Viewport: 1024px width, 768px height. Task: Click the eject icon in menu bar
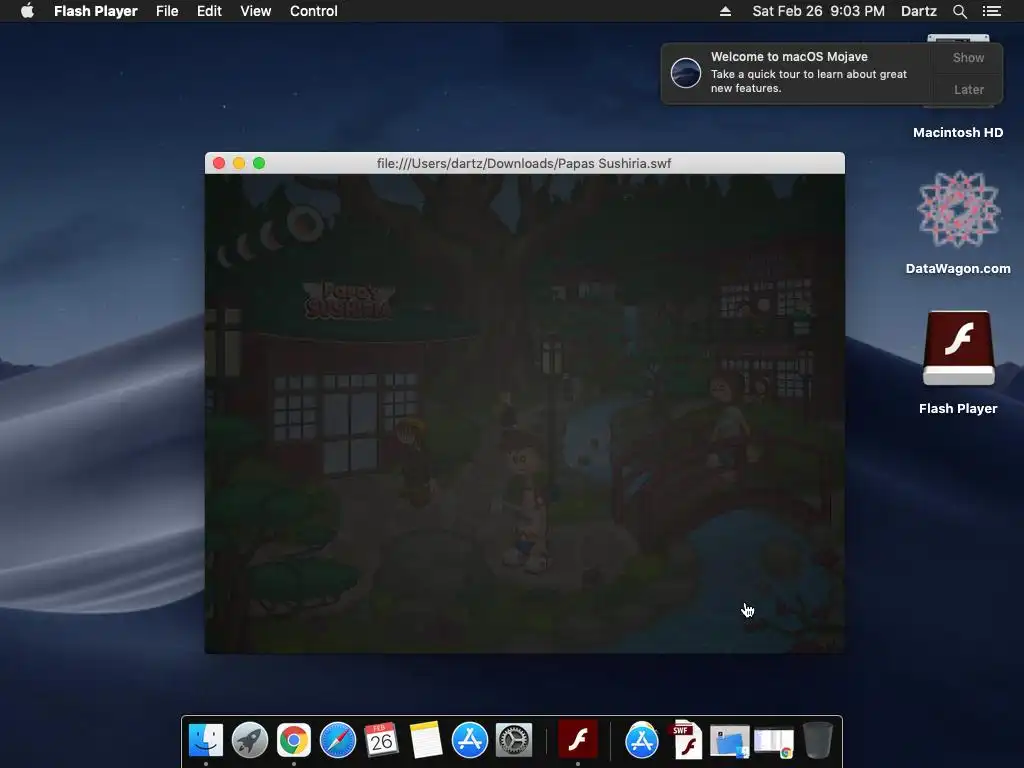coord(726,11)
